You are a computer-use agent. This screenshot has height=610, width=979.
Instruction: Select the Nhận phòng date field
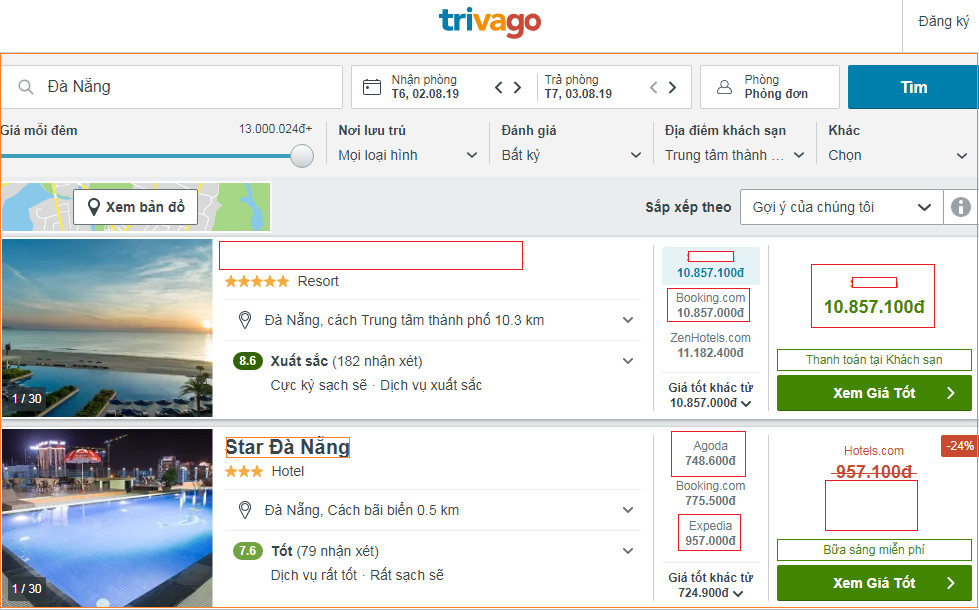425,87
